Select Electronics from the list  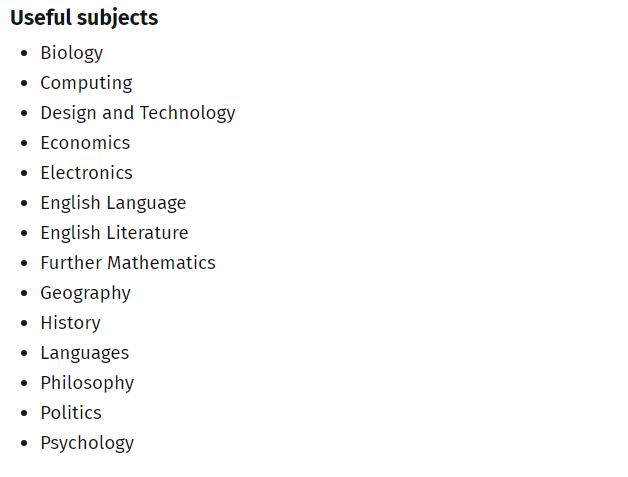tap(87, 173)
